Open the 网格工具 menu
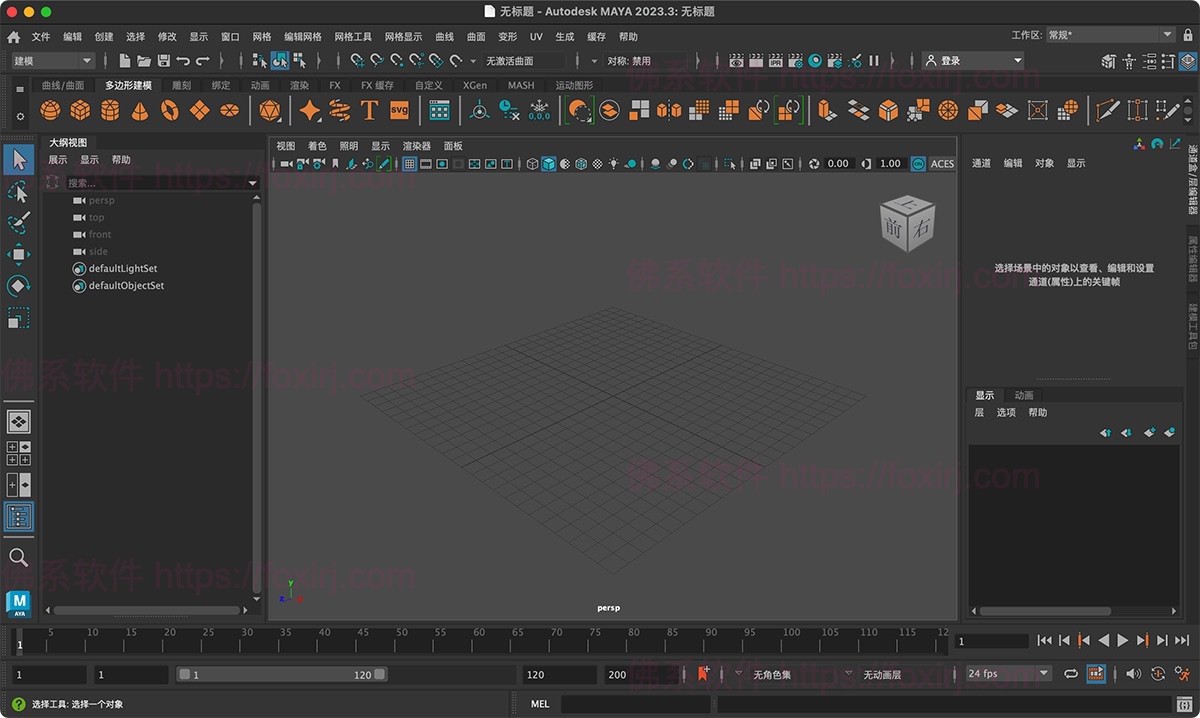Image resolution: width=1200 pixels, height=718 pixels. (353, 37)
